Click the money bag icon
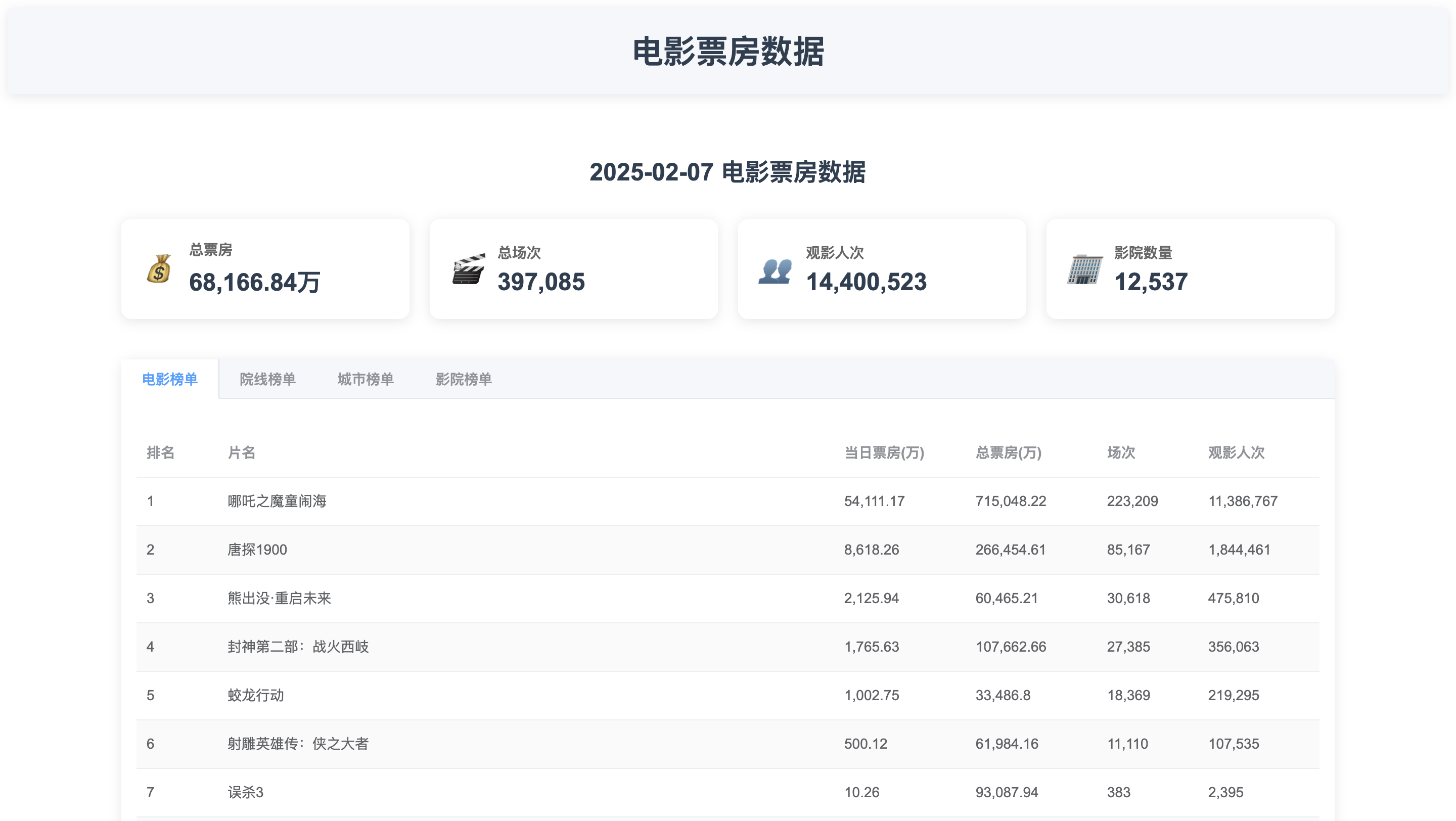The width and height of the screenshot is (1456, 821). pyautogui.click(x=159, y=269)
